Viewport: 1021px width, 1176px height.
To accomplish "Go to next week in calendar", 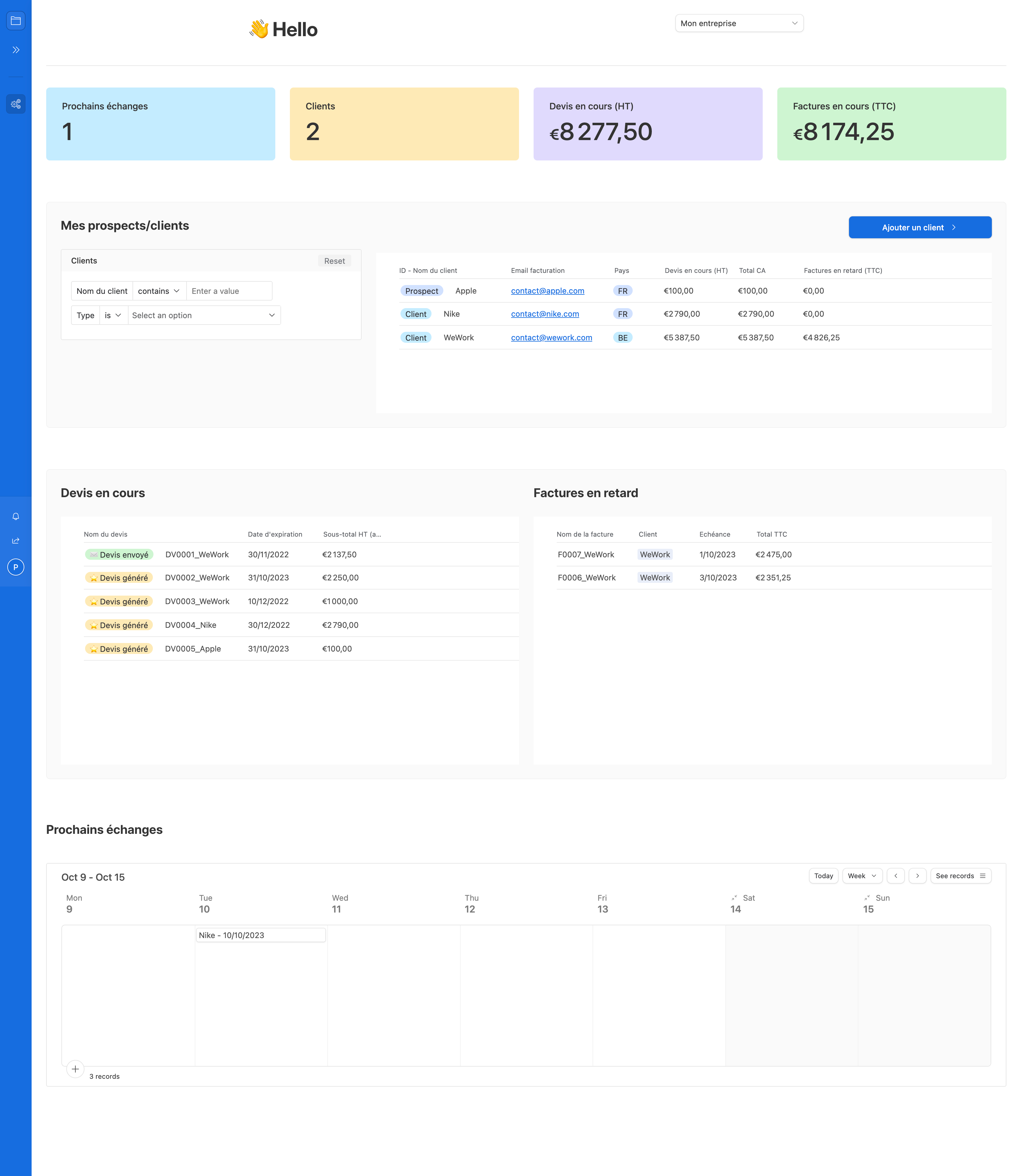I will [917, 876].
